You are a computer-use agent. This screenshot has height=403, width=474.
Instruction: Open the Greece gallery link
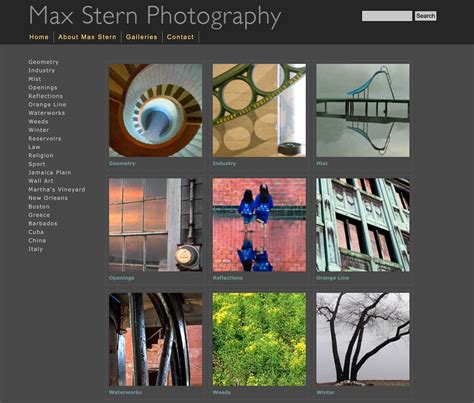pyautogui.click(x=39, y=215)
